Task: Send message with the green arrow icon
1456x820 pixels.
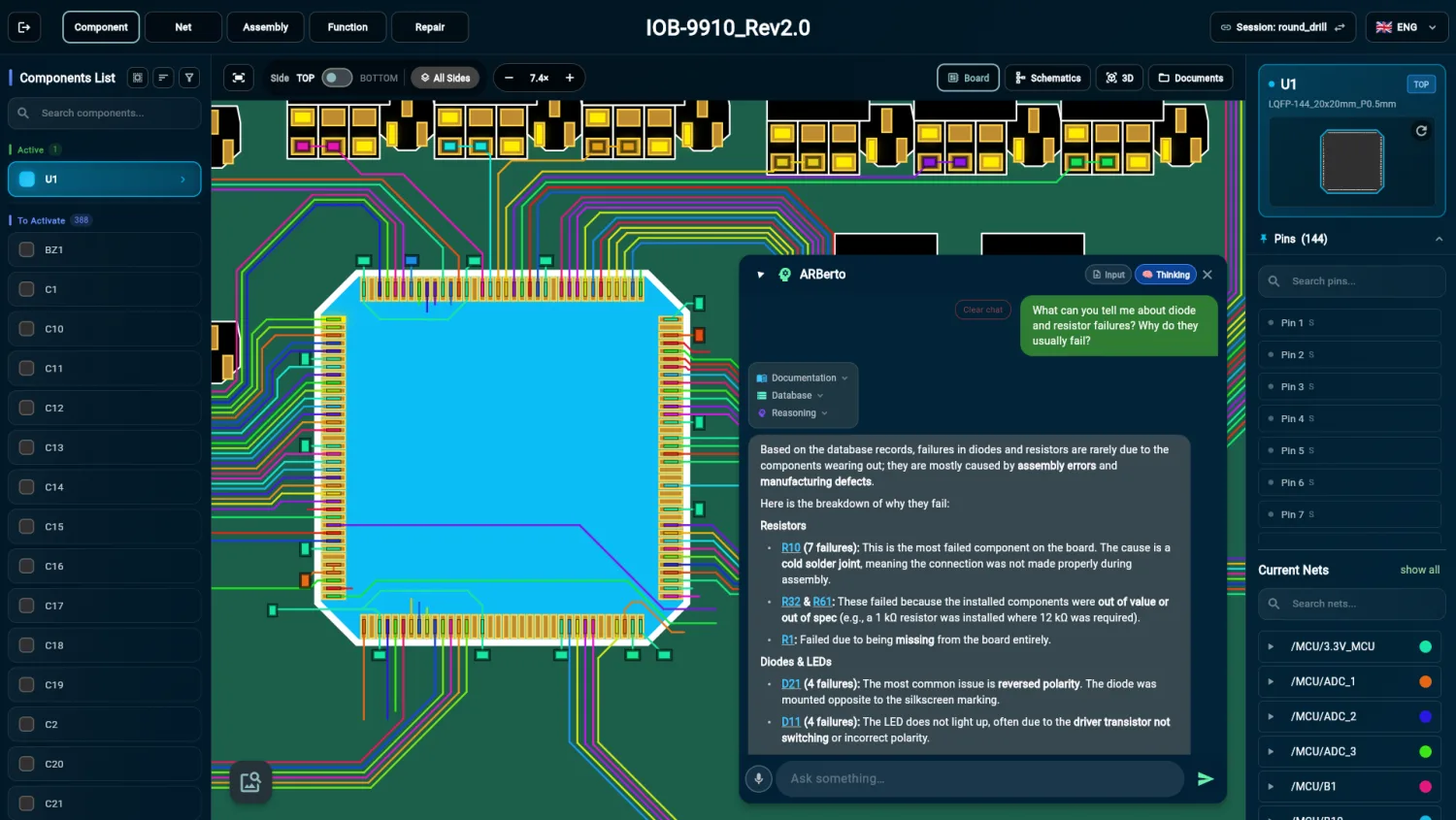Action: point(1206,778)
